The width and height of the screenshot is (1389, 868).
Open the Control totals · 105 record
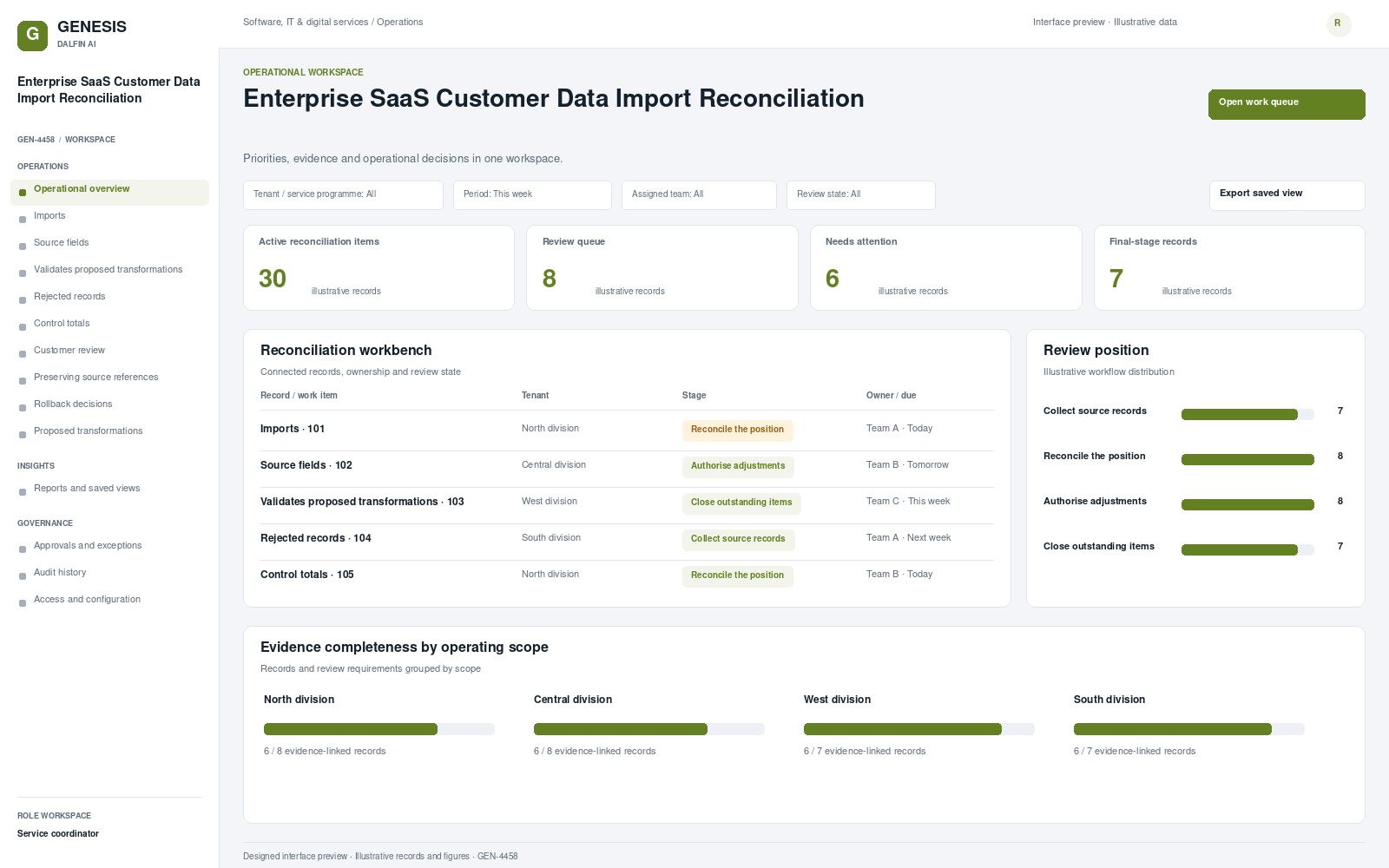click(307, 575)
